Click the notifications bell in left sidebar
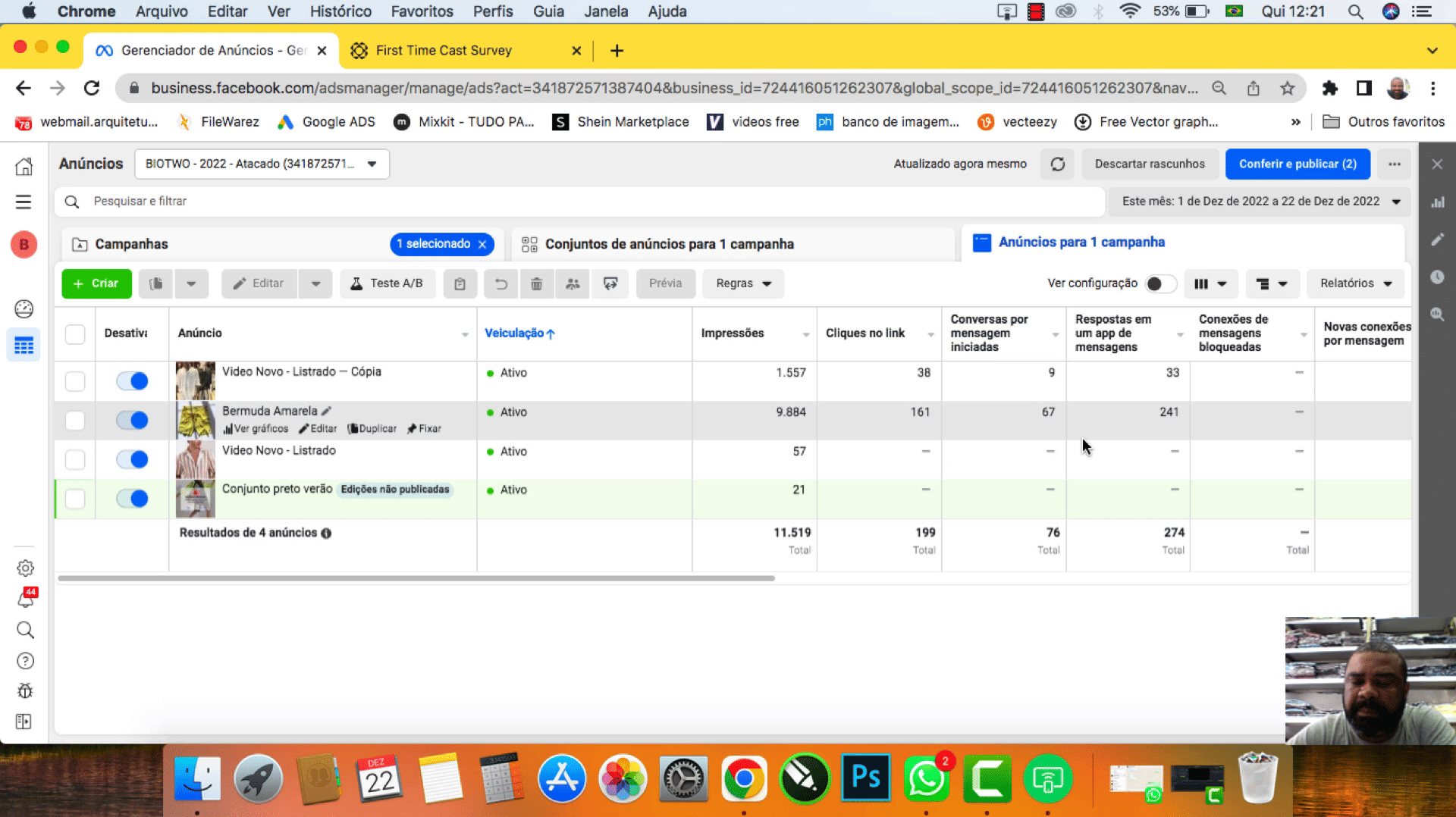Image resolution: width=1456 pixels, height=817 pixels. (x=25, y=599)
